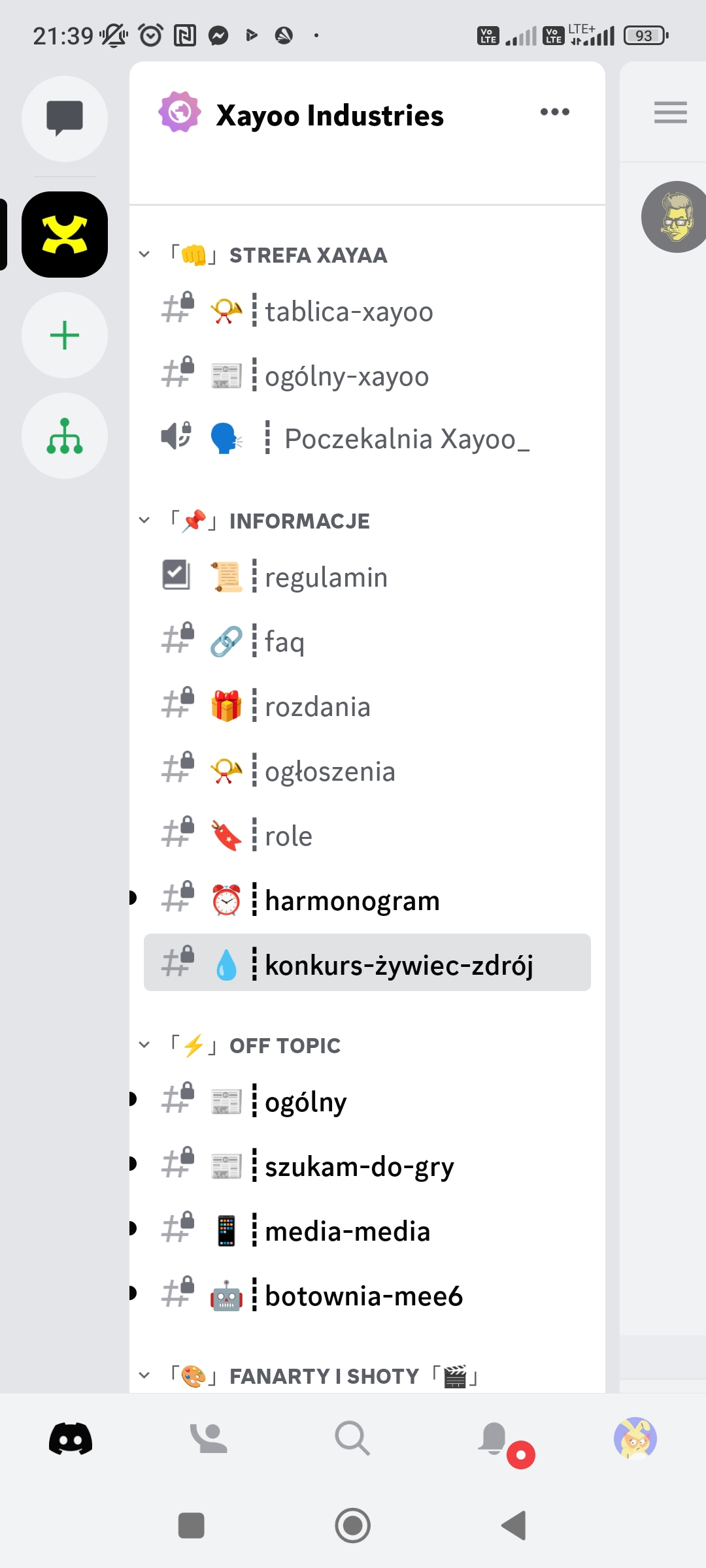
Task: Join Poczekalnia Xayoo_ voice channel
Action: [x=405, y=439]
